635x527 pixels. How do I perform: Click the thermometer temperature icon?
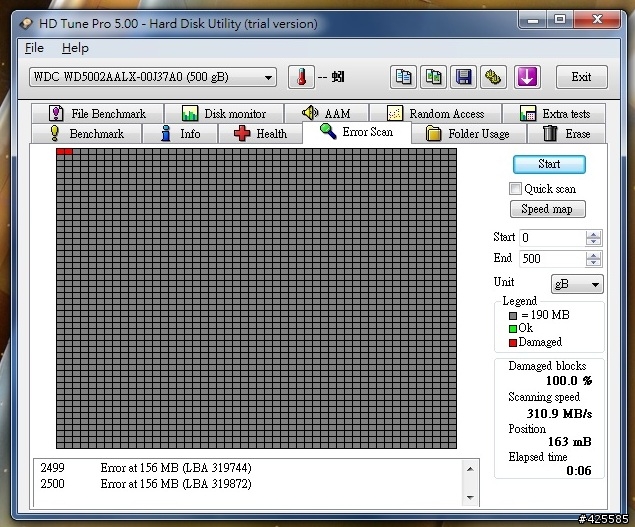[301, 77]
